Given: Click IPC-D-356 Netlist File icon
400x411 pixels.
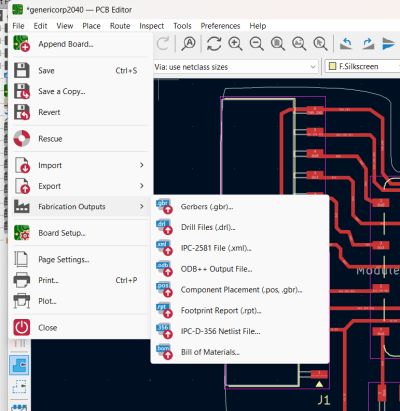Looking at the screenshot, I should pyautogui.click(x=164, y=331).
